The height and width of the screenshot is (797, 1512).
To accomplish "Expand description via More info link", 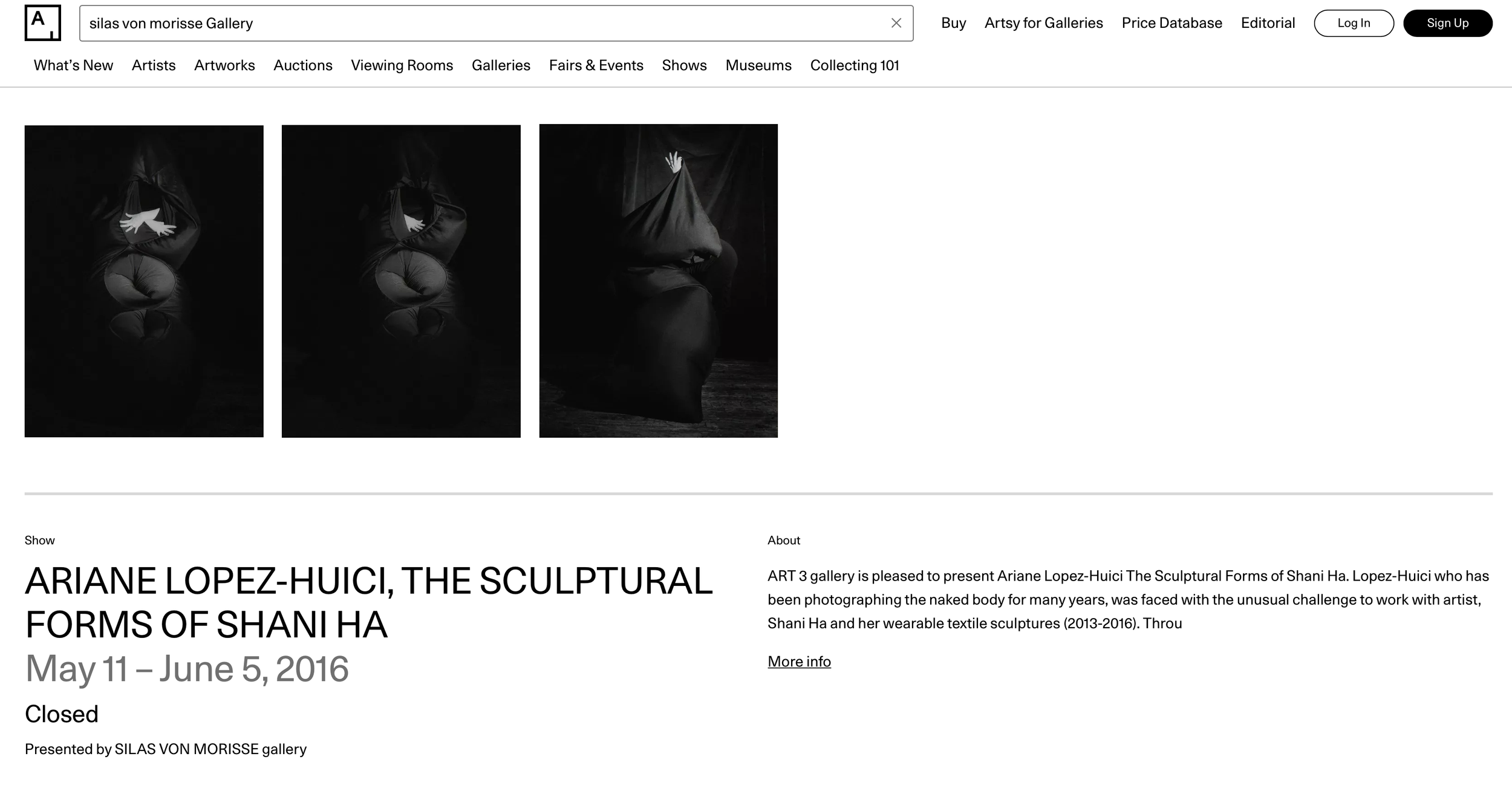I will click(799, 662).
